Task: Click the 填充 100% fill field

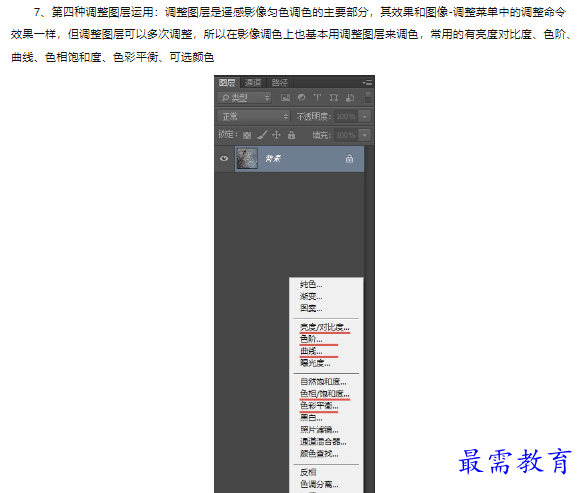Action: (346, 135)
